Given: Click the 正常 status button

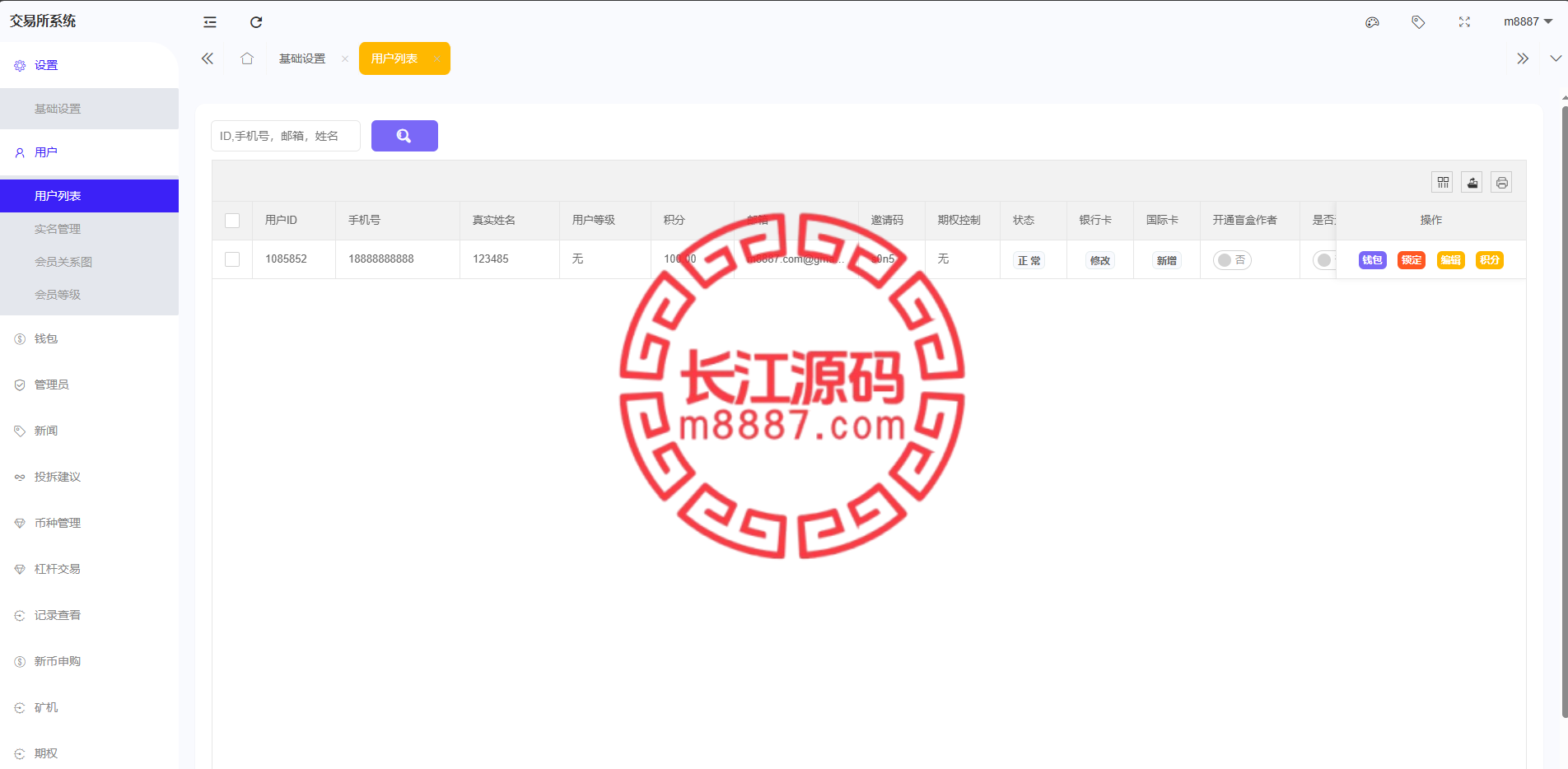Looking at the screenshot, I should (x=1029, y=260).
